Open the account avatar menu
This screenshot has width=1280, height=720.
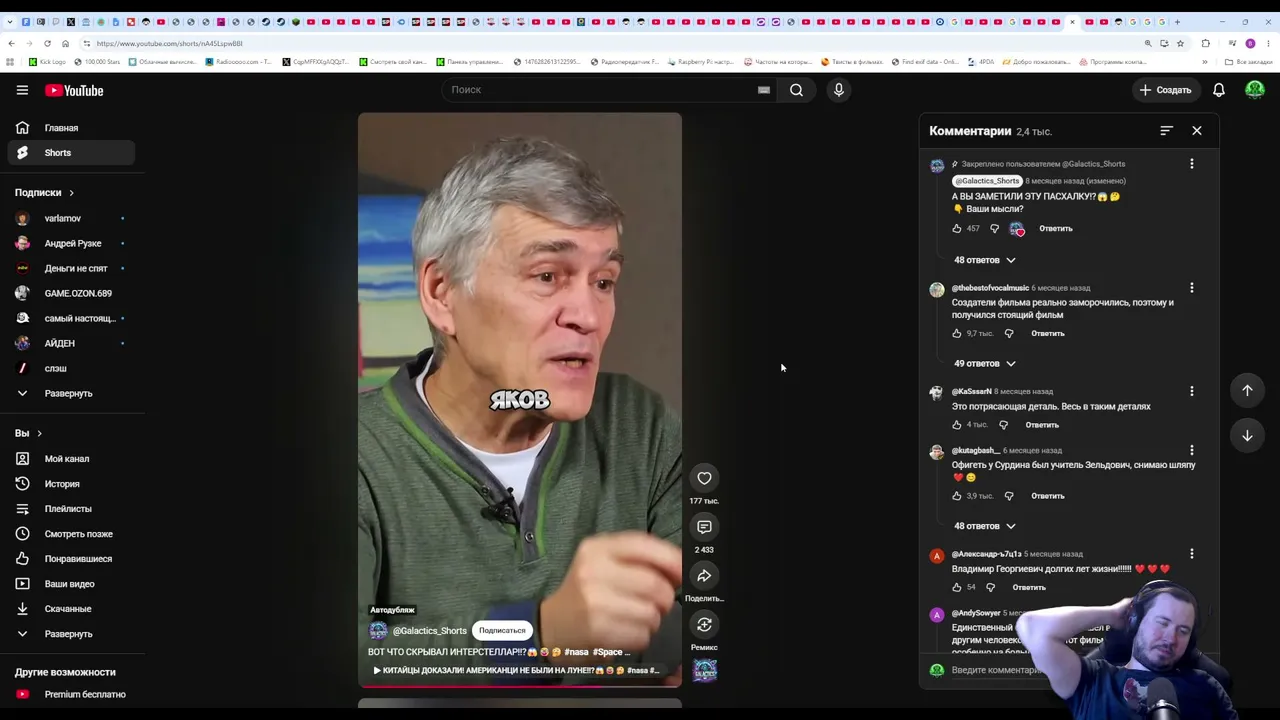coord(1255,90)
